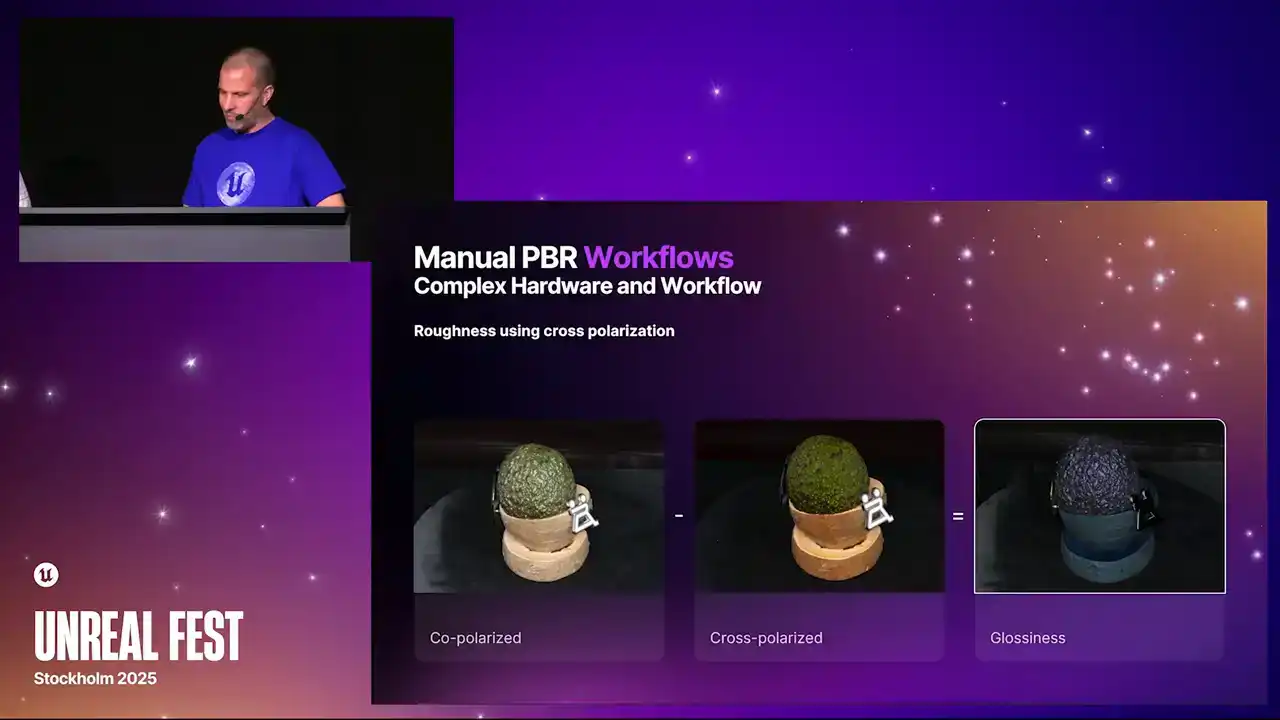Click the Unreal Engine logo above Unreal Fest
1280x720 pixels.
46,574
